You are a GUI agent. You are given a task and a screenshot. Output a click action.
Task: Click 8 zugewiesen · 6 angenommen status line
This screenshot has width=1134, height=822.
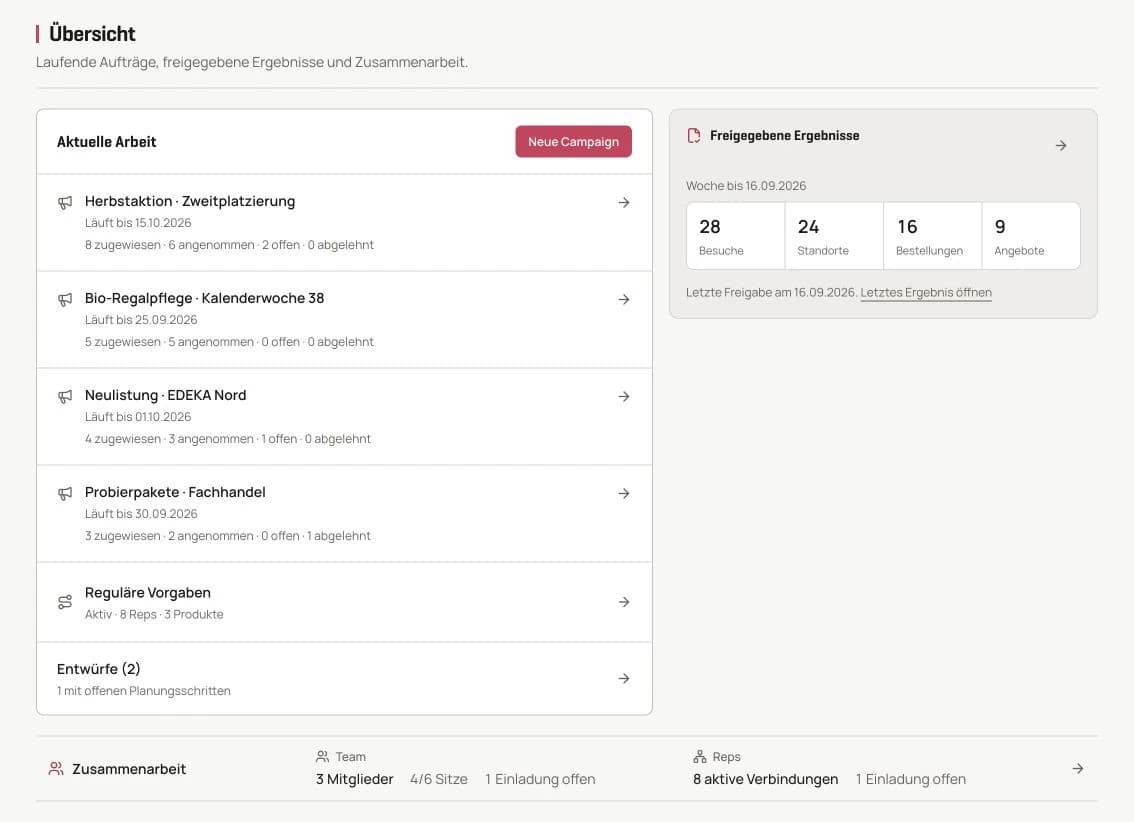(229, 245)
